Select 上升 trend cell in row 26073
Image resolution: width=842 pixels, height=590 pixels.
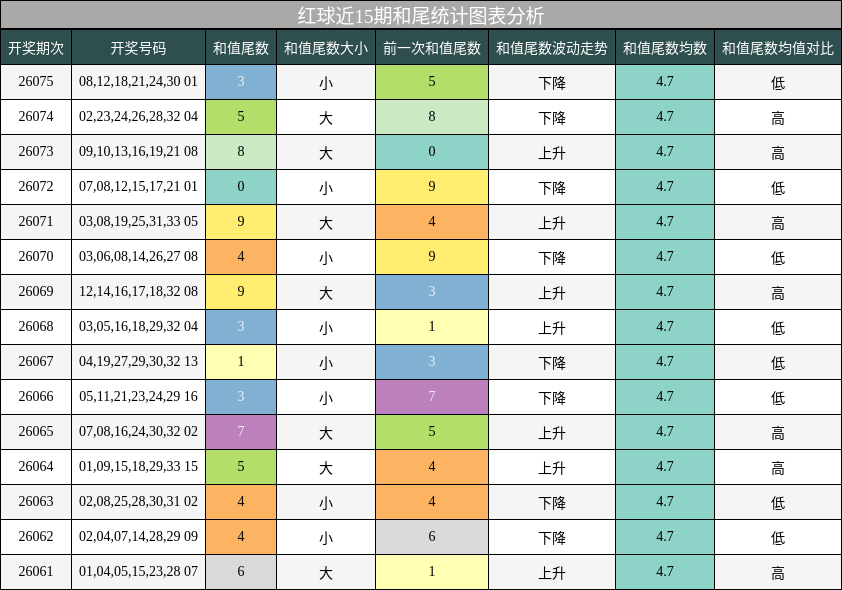(552, 151)
